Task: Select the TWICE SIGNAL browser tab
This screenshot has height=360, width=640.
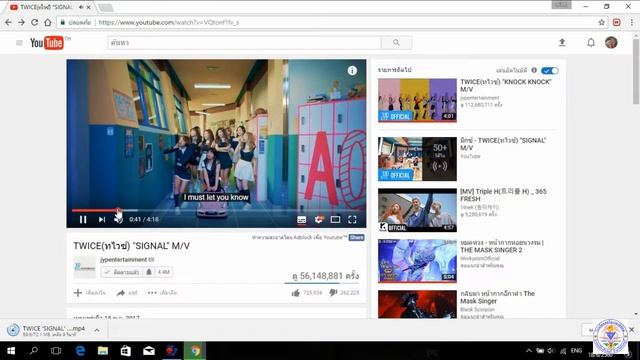Action: (47, 7)
